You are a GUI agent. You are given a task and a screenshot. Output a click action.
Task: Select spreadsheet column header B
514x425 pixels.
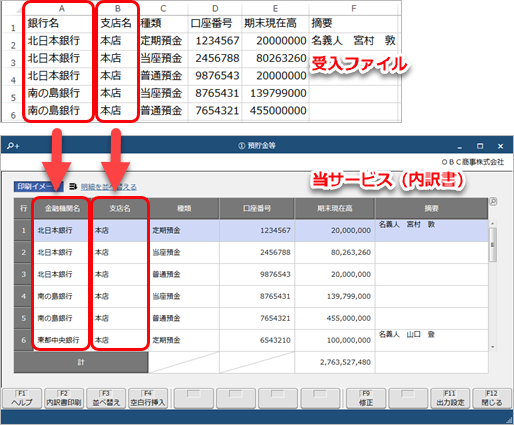tap(118, 8)
